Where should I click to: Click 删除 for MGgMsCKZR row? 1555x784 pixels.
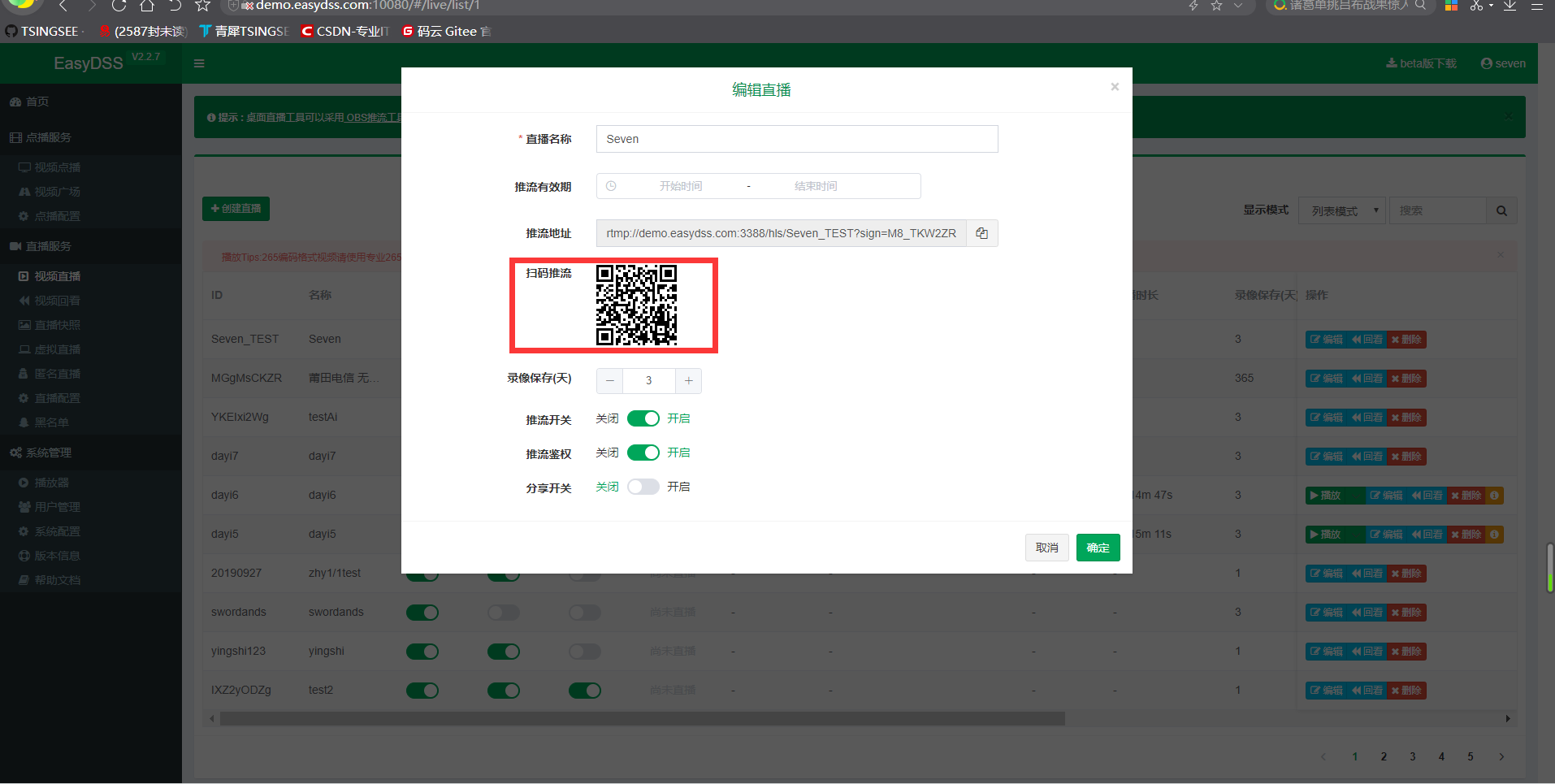tap(1406, 379)
